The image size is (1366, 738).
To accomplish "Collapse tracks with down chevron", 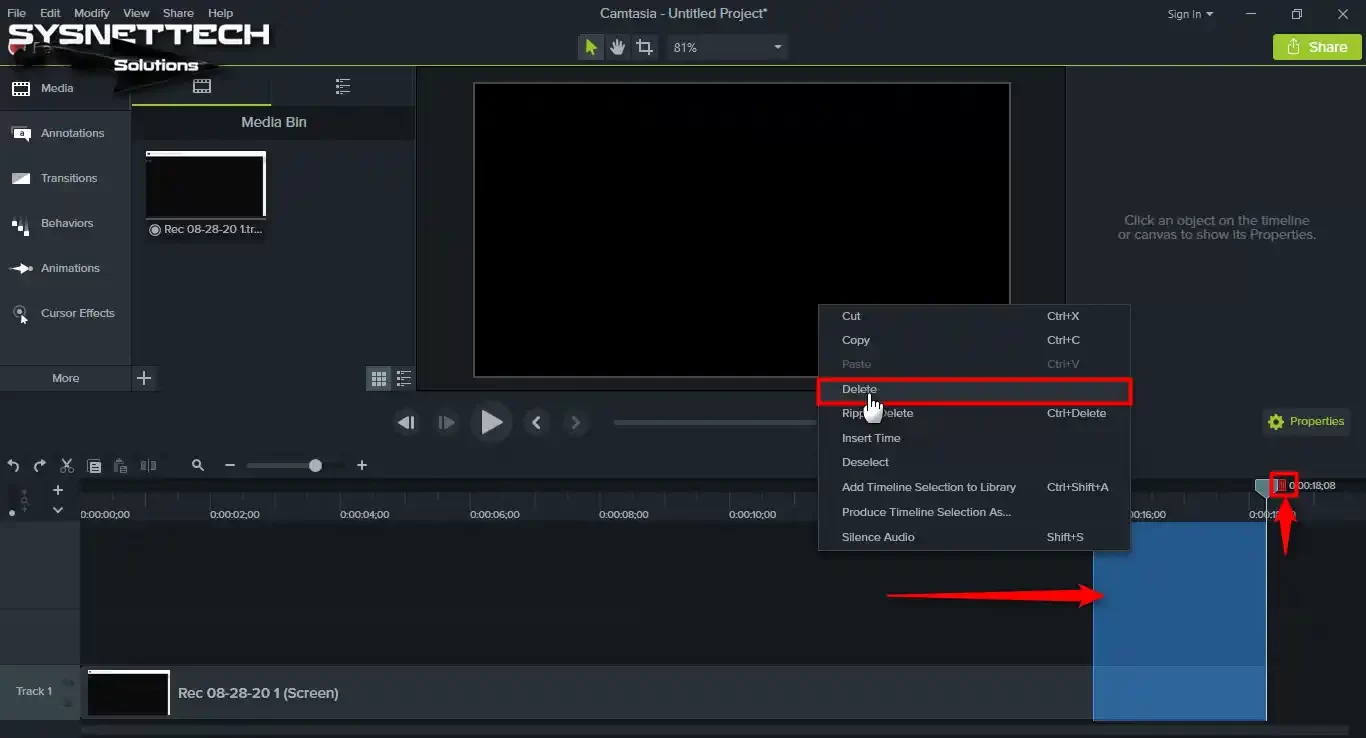I will [x=58, y=510].
